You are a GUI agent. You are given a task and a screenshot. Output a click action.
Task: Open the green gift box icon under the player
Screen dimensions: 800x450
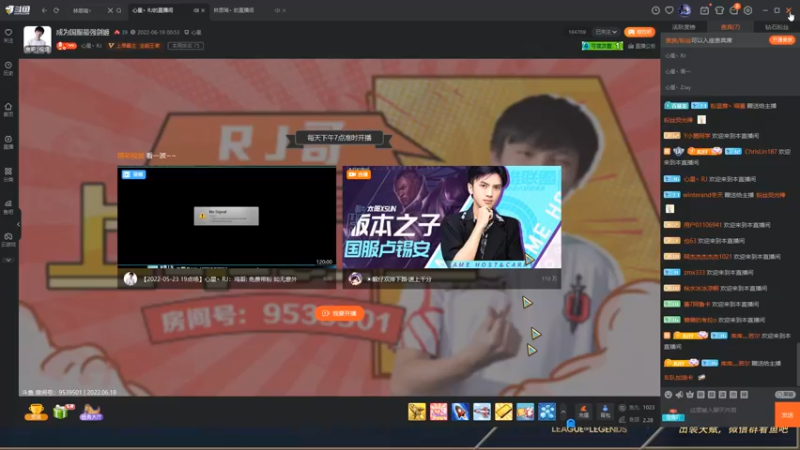point(63,411)
